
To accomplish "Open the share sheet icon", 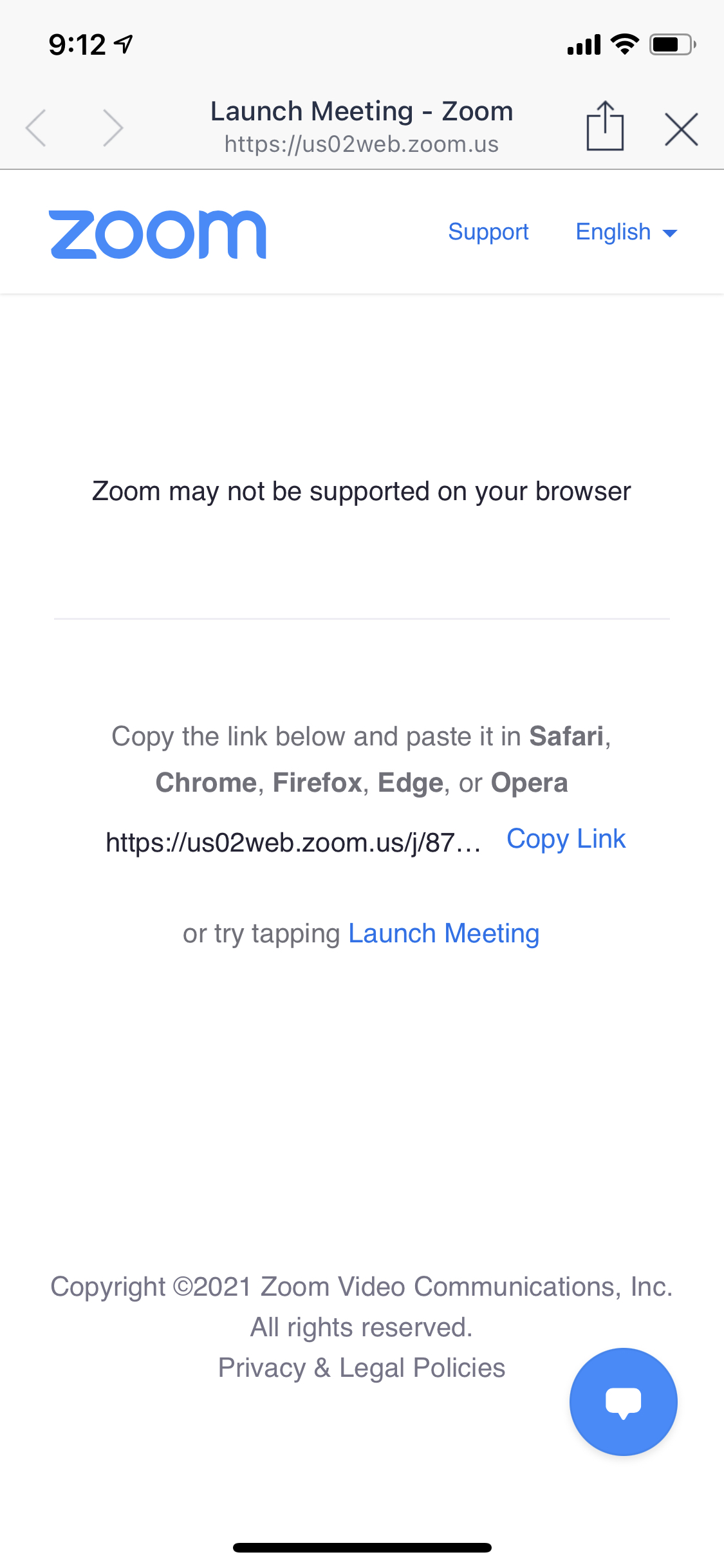I will [x=605, y=126].
